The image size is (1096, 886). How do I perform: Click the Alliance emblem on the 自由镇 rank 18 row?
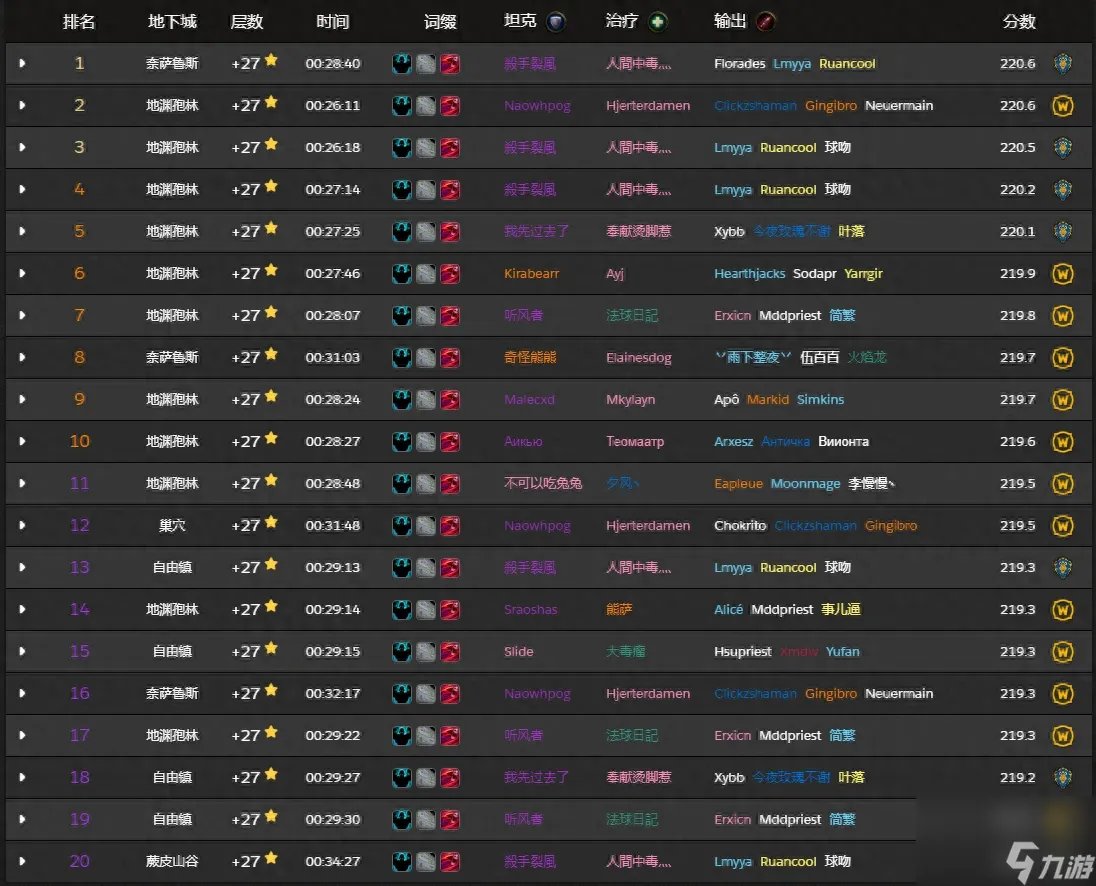[1062, 777]
